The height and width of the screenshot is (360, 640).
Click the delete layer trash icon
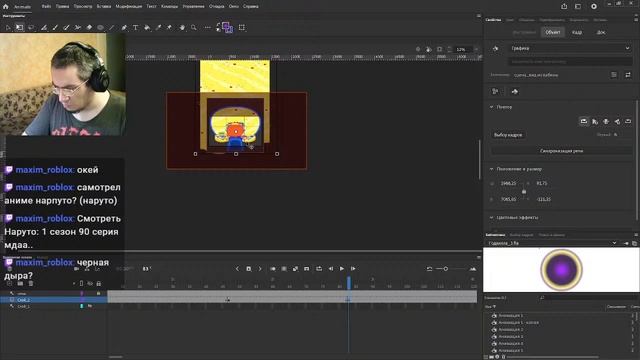(31, 283)
